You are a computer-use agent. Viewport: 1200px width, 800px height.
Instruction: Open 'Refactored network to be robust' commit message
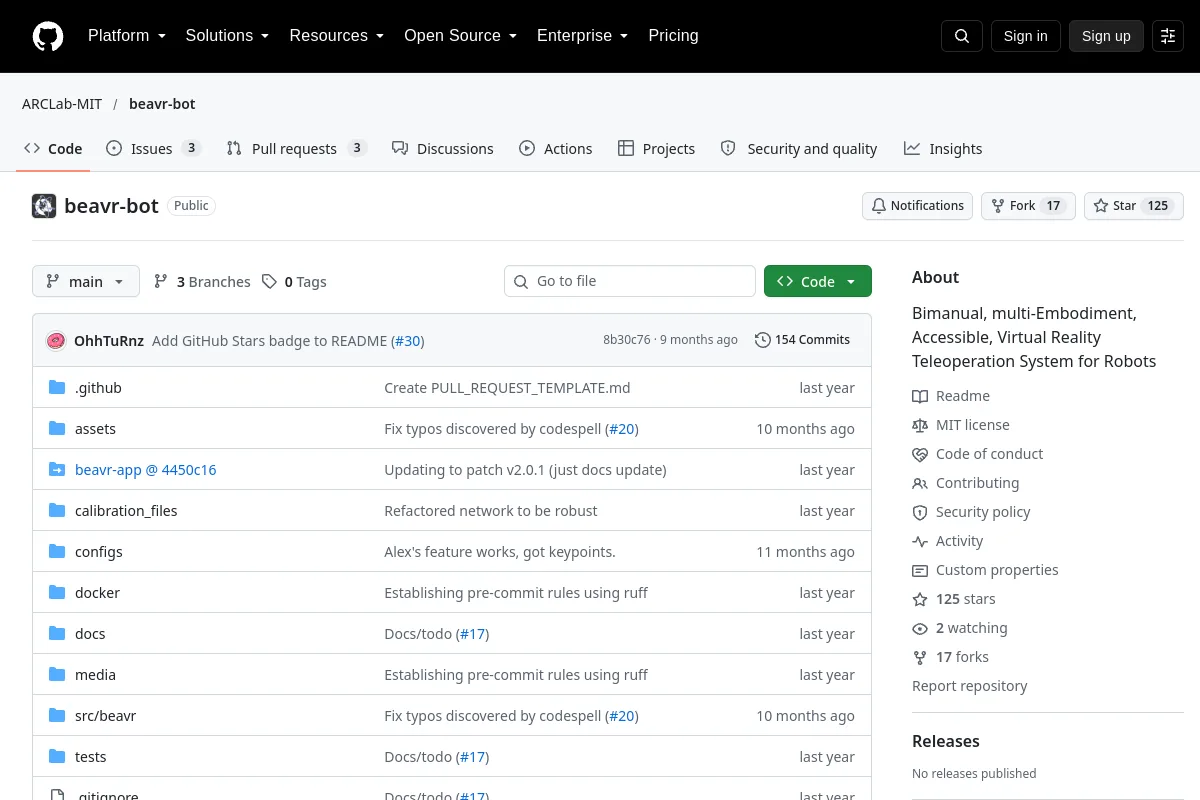[x=490, y=510]
